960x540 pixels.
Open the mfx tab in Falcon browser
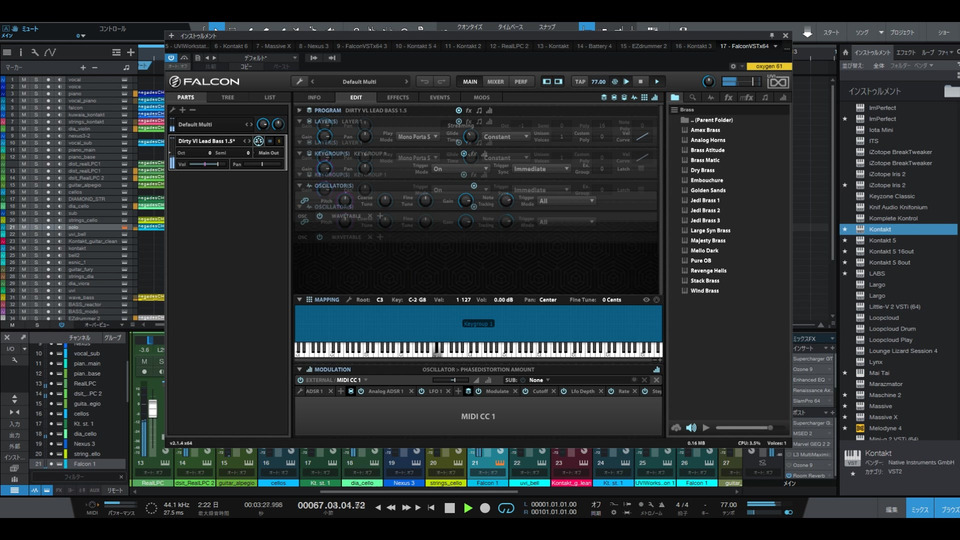746,97
